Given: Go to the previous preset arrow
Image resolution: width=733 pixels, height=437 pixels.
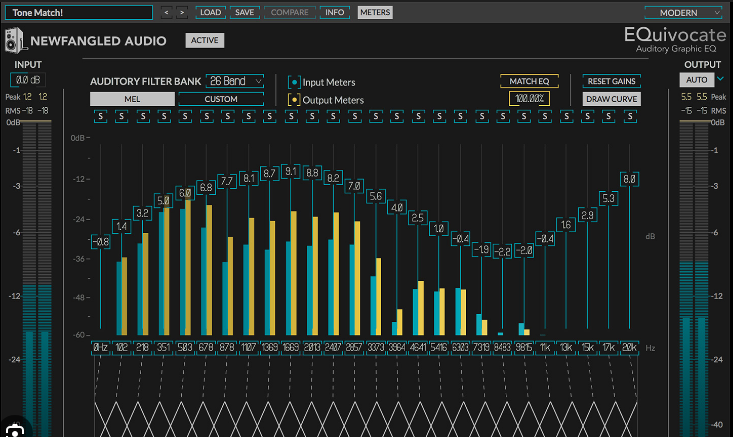Looking at the screenshot, I should (166, 13).
